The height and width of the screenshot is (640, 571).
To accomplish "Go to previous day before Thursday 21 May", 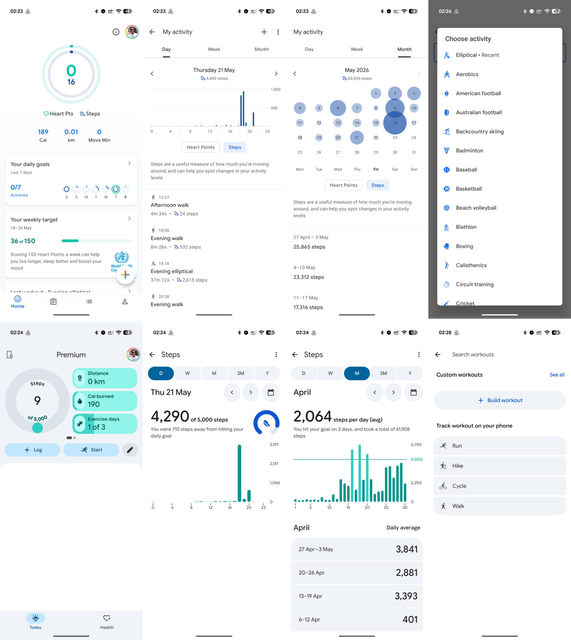I will pos(152,74).
